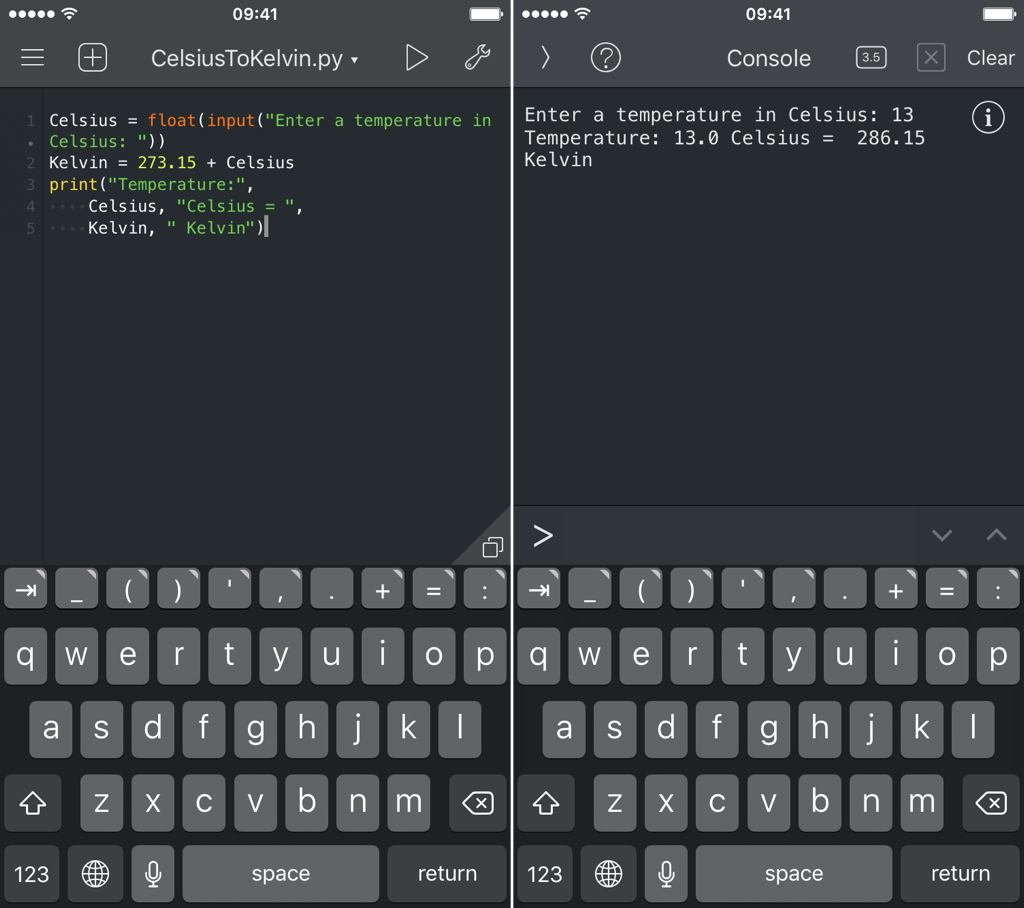Tap the tab indent key in the console keyboard
The height and width of the screenshot is (908, 1024).
pos(539,590)
